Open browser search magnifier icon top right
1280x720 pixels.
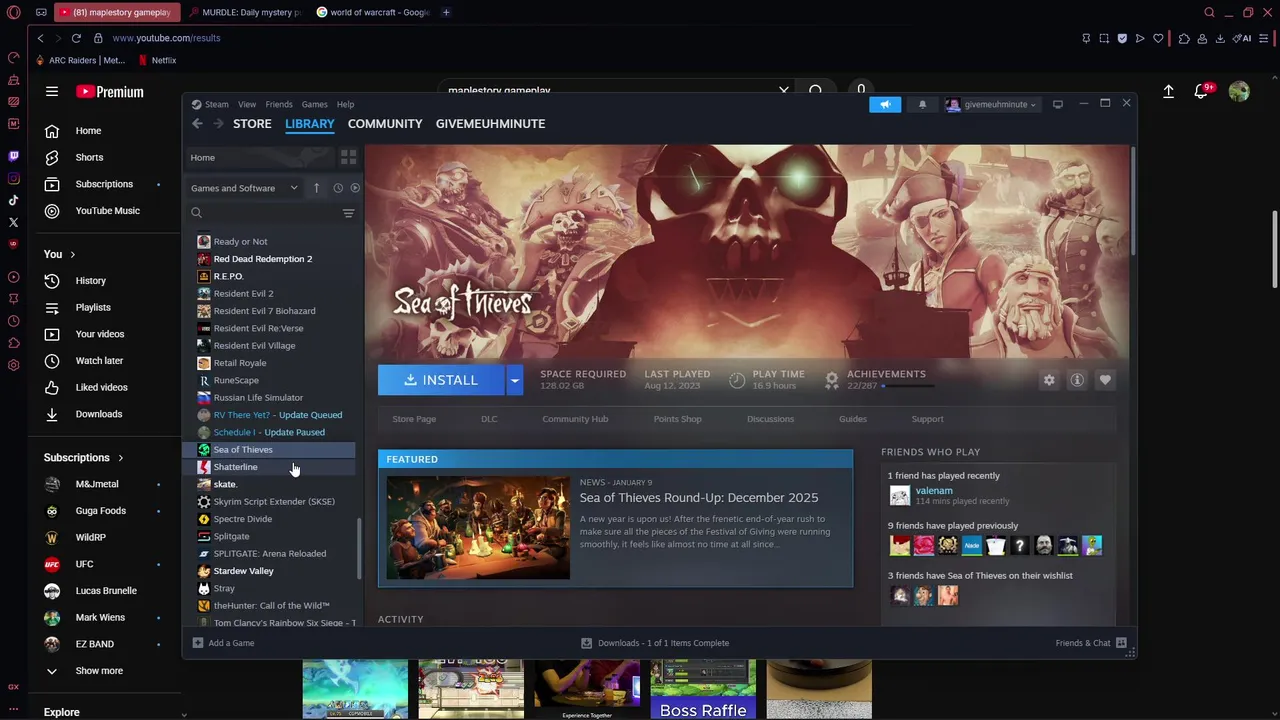point(1209,13)
